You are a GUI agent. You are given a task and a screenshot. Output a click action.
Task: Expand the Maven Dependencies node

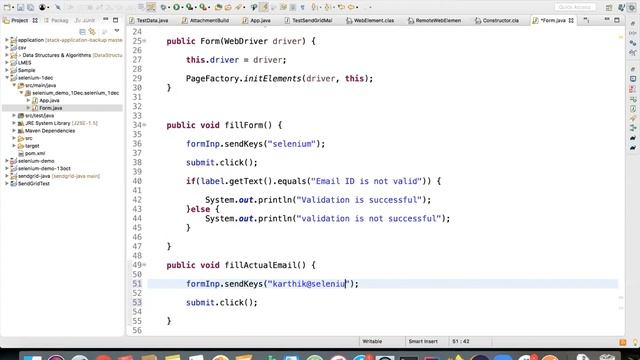click(14, 131)
